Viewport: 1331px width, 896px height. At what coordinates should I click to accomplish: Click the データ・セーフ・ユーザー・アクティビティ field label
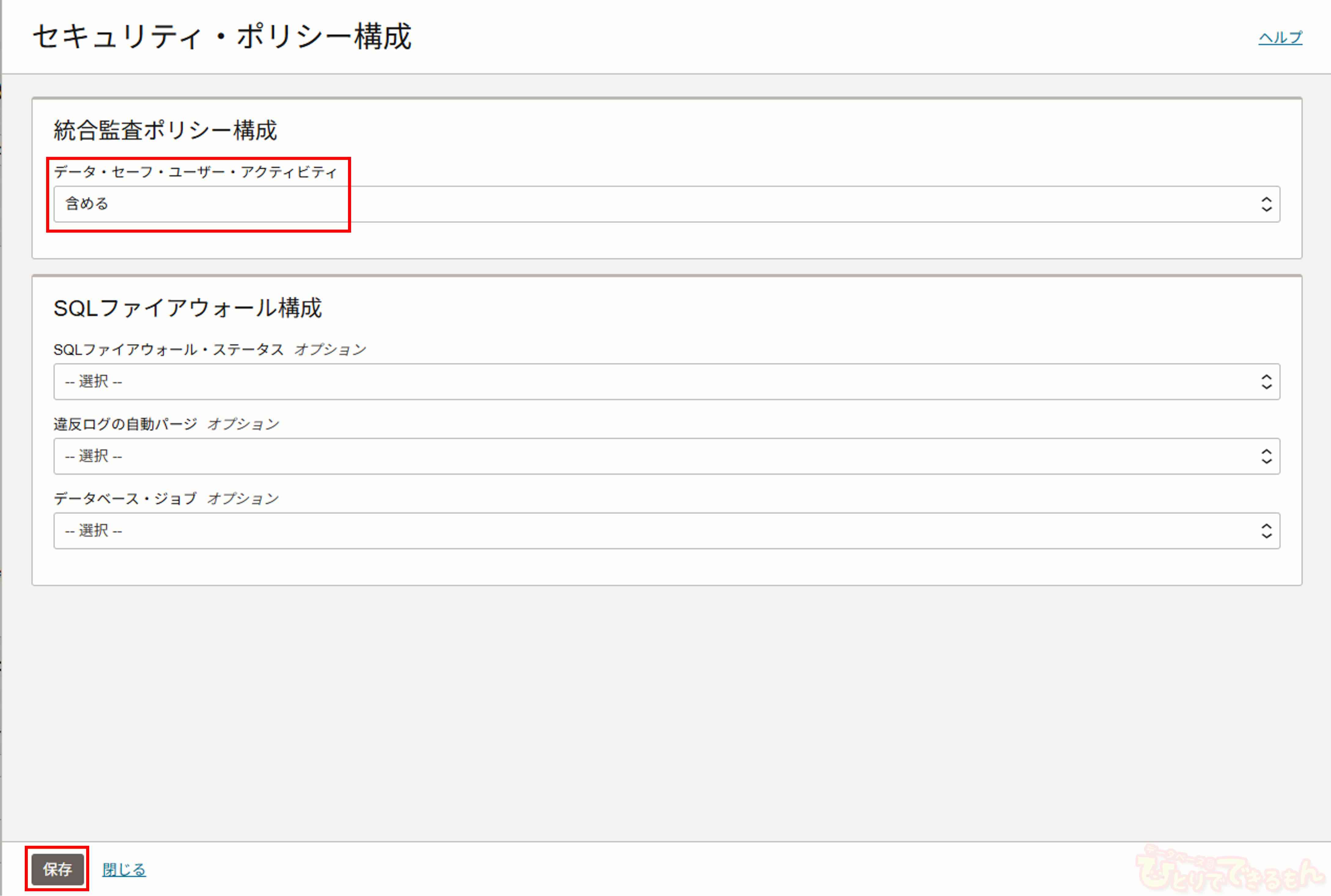pyautogui.click(x=196, y=172)
